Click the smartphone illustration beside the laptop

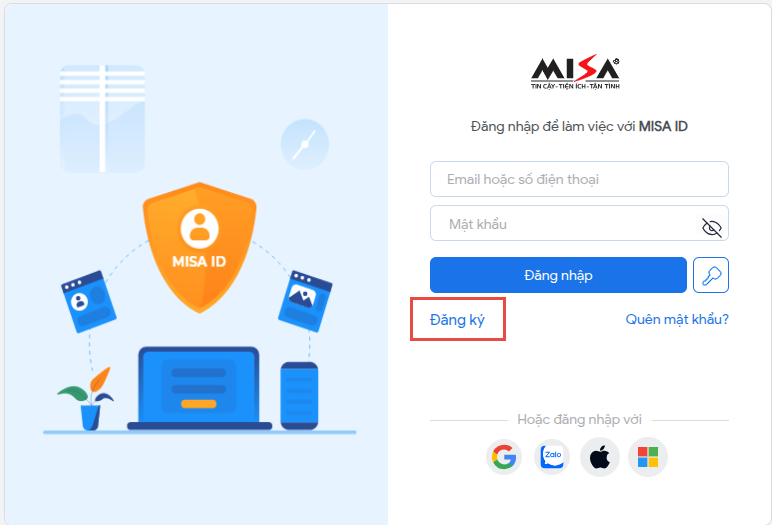coord(299,396)
